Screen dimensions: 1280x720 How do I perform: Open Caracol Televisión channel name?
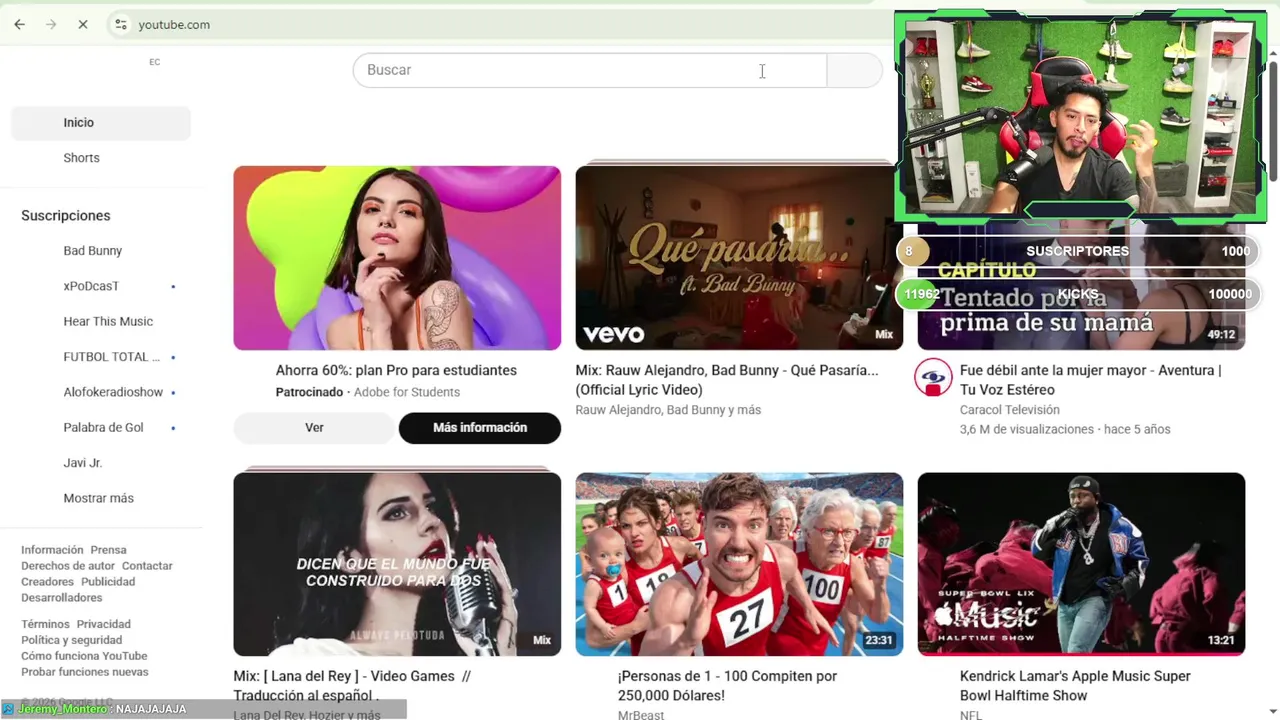(1010, 410)
